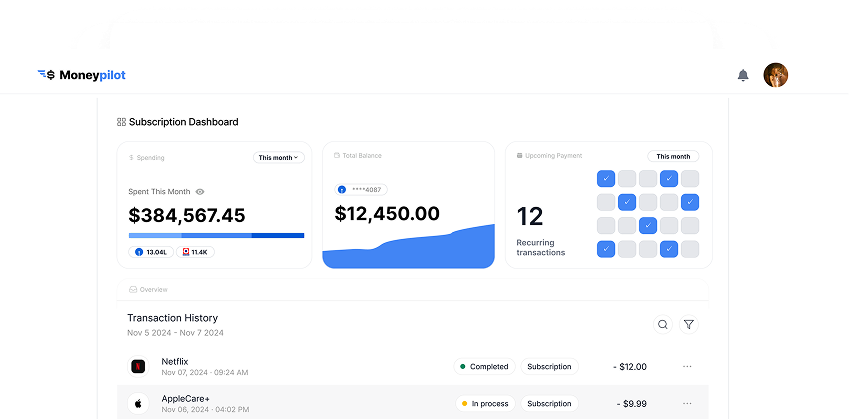This screenshot has height=419, width=849.
Task: Open the This month dropdown in Spending card
Action: [x=278, y=158]
